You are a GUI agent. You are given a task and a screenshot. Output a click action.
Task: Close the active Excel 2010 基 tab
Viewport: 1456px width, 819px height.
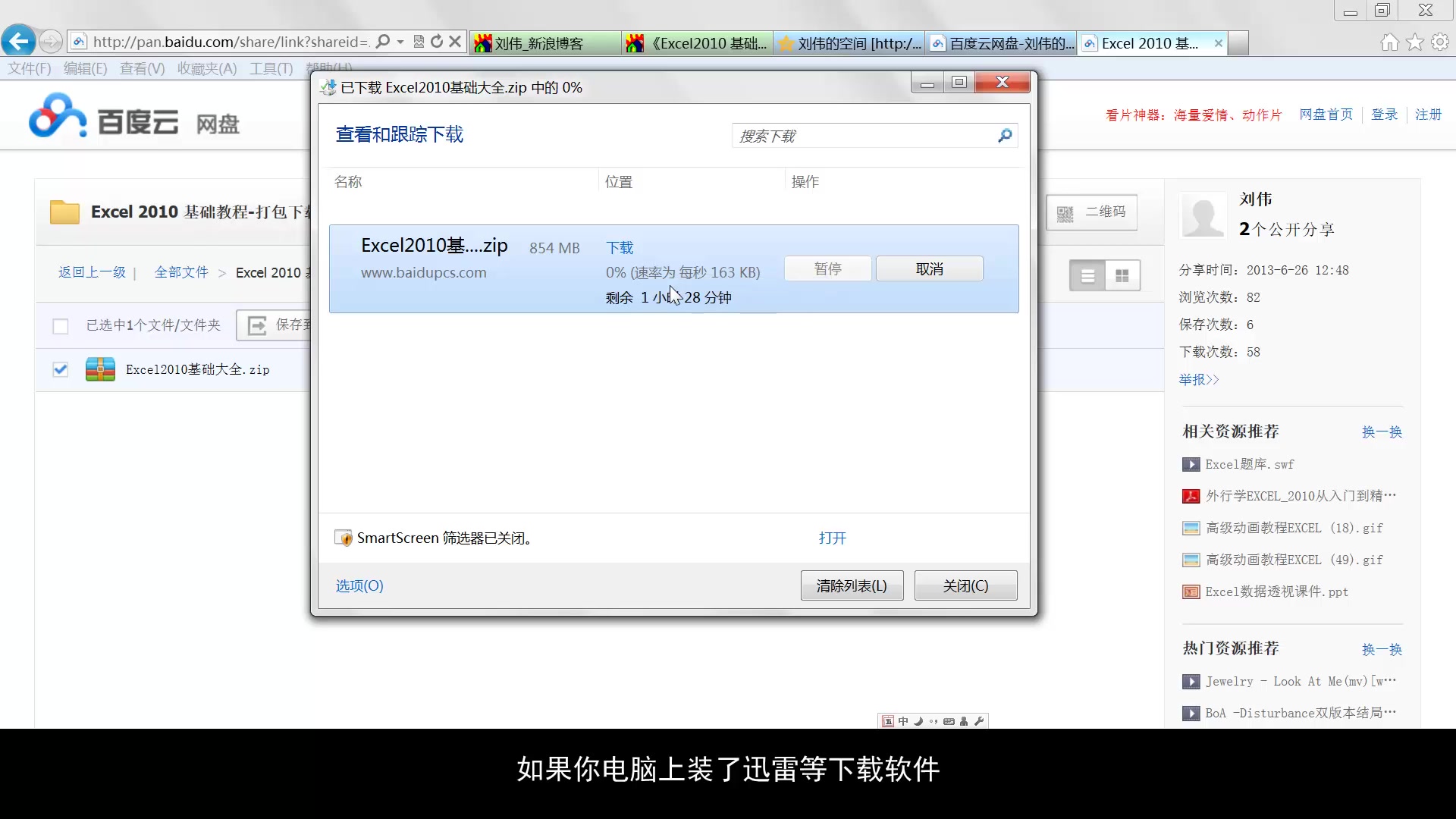1218,43
